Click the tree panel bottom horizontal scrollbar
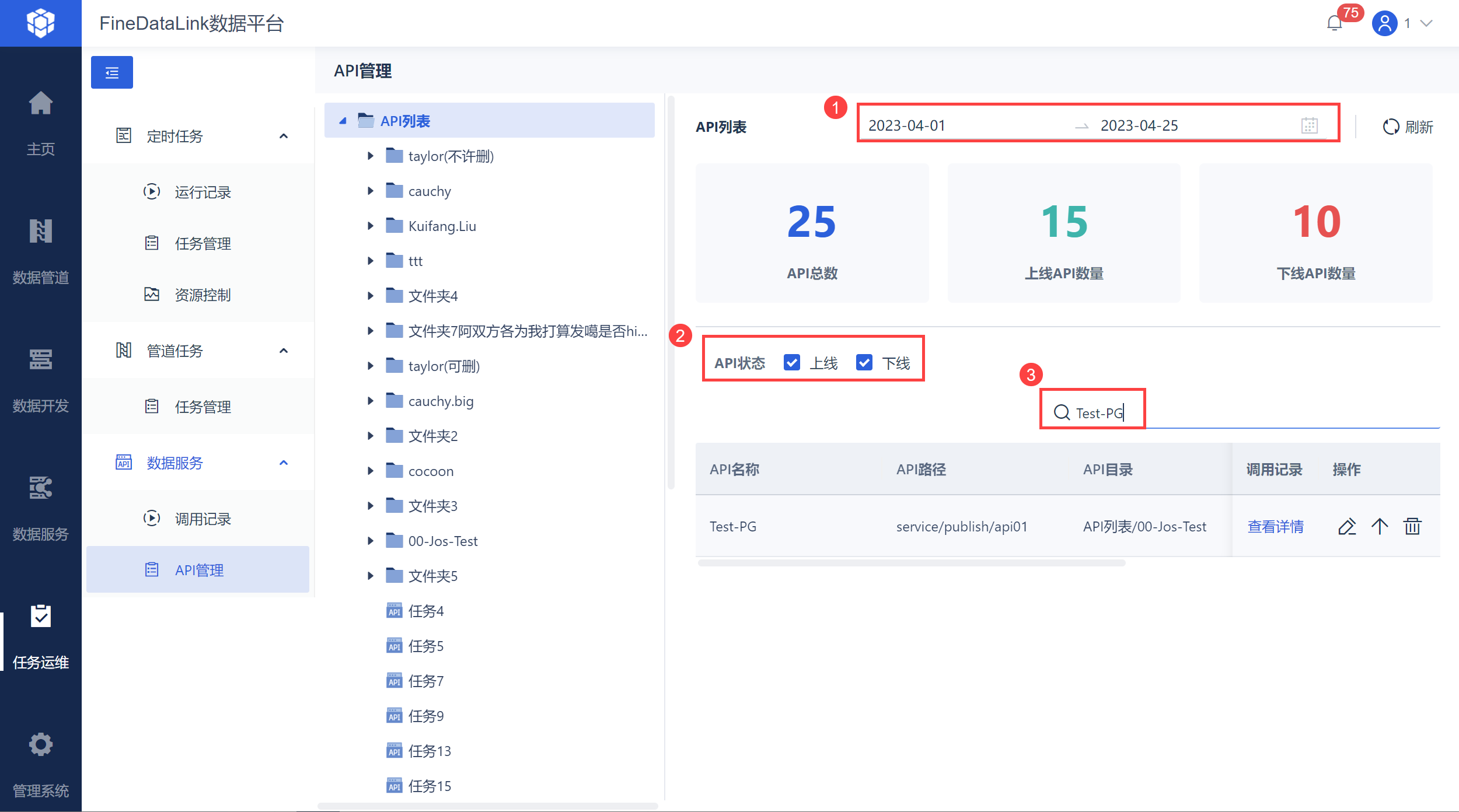1459x812 pixels. [488, 806]
